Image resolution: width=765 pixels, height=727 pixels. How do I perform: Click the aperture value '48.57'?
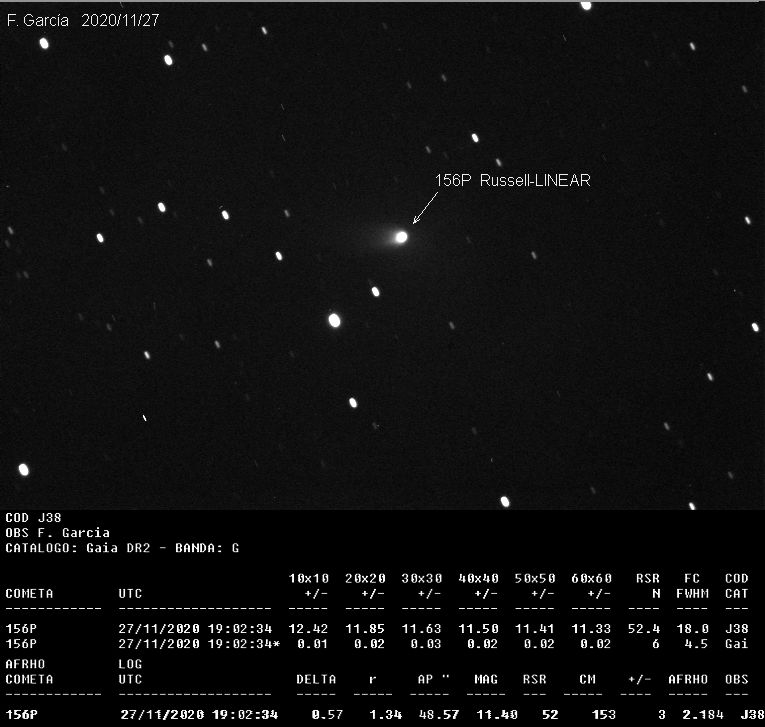click(439, 715)
